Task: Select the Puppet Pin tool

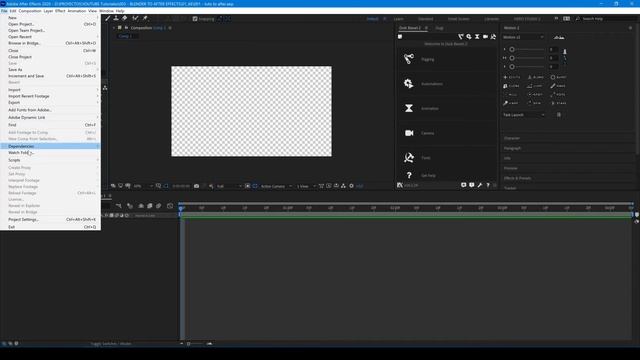Action: (145, 18)
